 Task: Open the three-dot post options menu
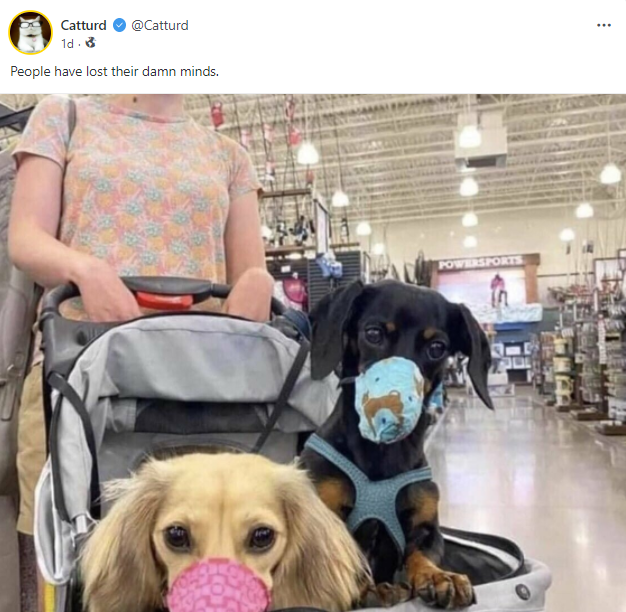coord(603,25)
